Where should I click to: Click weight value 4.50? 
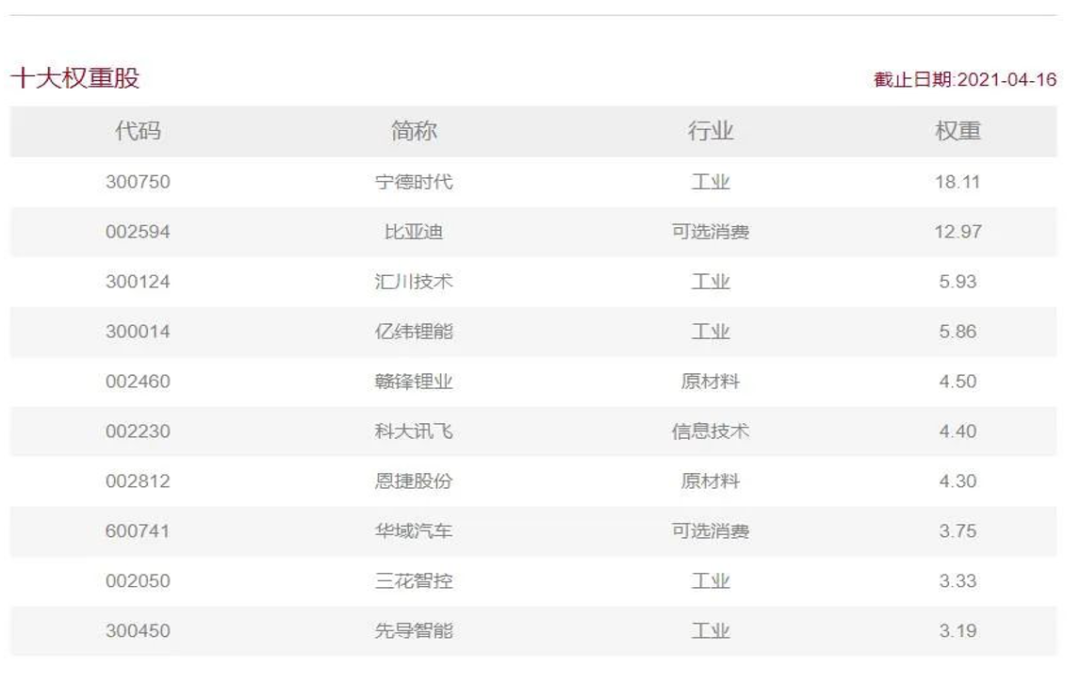(958, 382)
